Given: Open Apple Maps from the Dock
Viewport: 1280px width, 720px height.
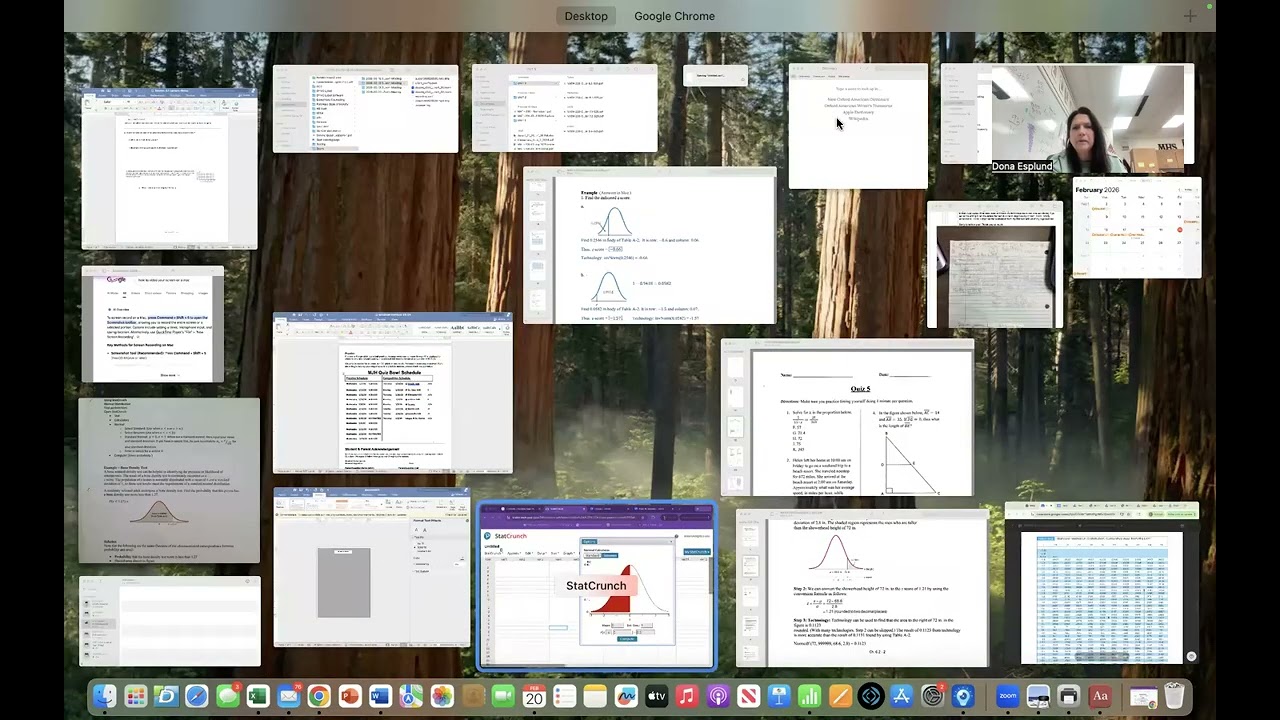Looking at the screenshot, I should pos(411,696).
